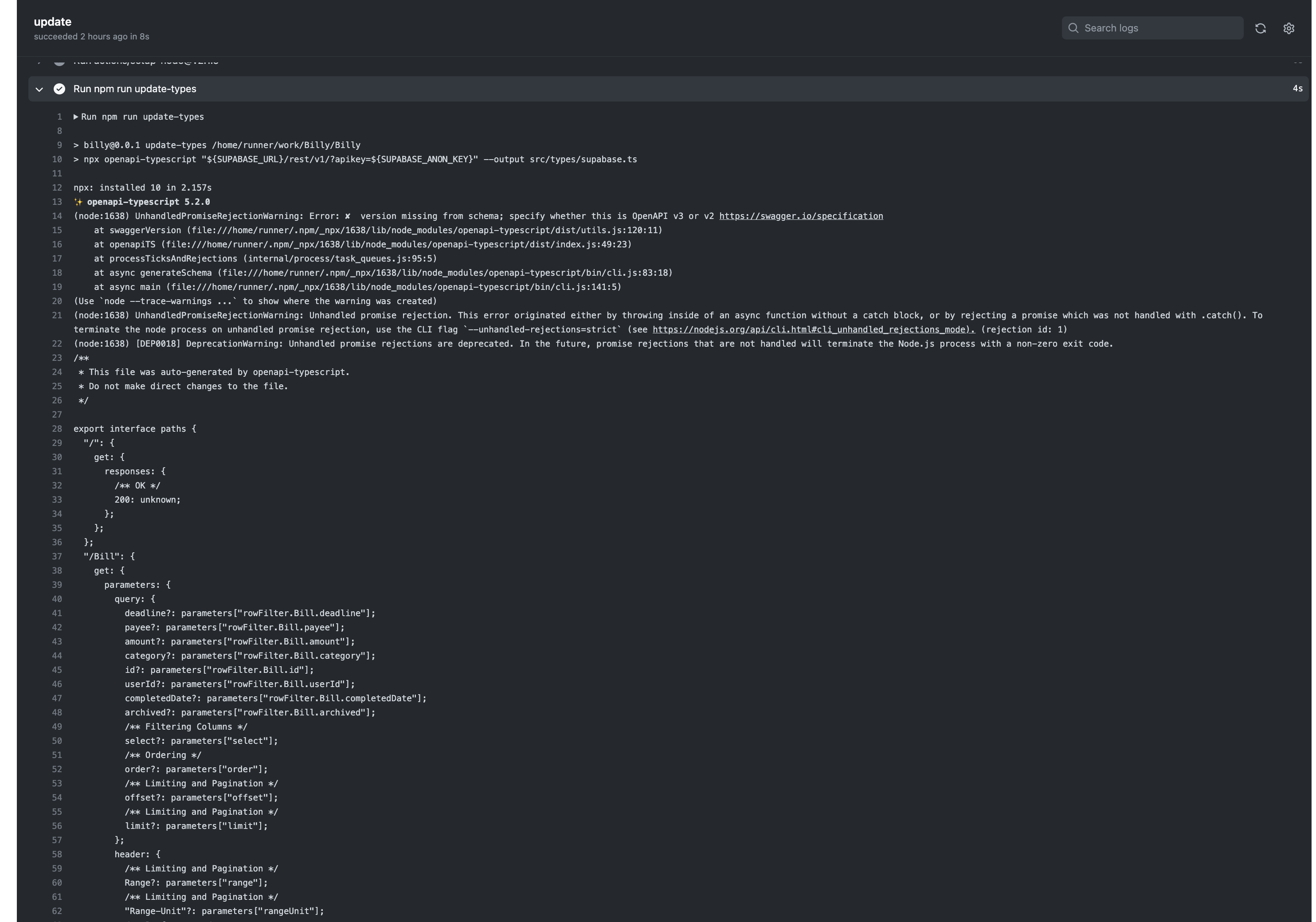Open the swagger.io specification link
The image size is (1316, 922).
click(x=801, y=215)
